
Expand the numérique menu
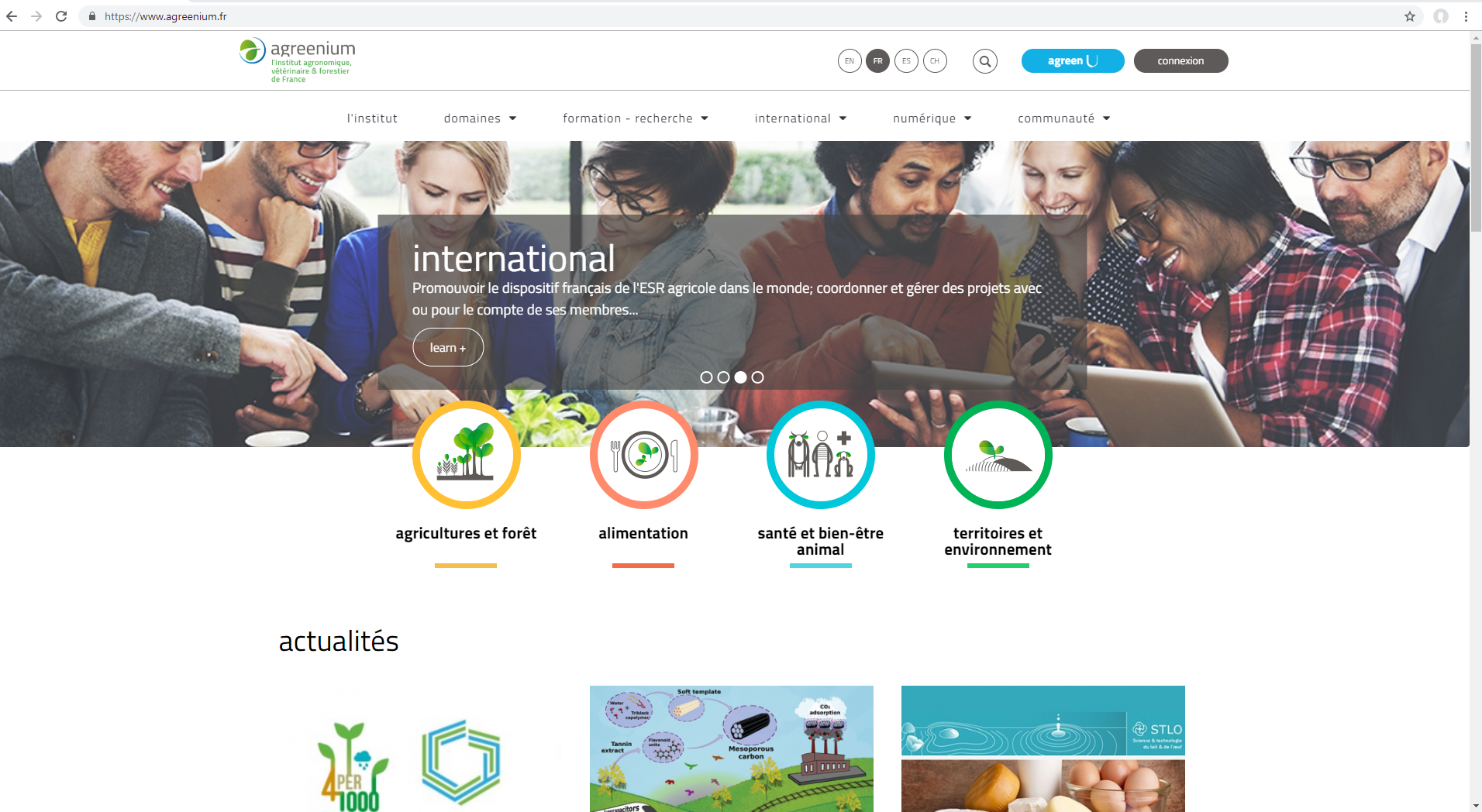932,119
